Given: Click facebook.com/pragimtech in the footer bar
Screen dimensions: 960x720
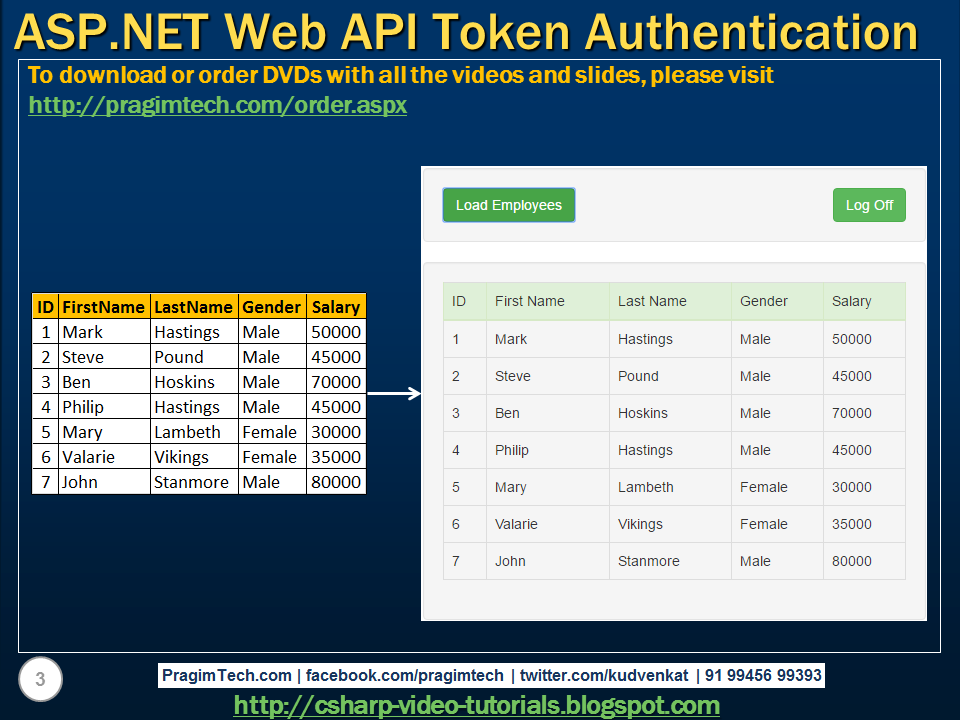Looking at the screenshot, I should (x=405, y=675).
